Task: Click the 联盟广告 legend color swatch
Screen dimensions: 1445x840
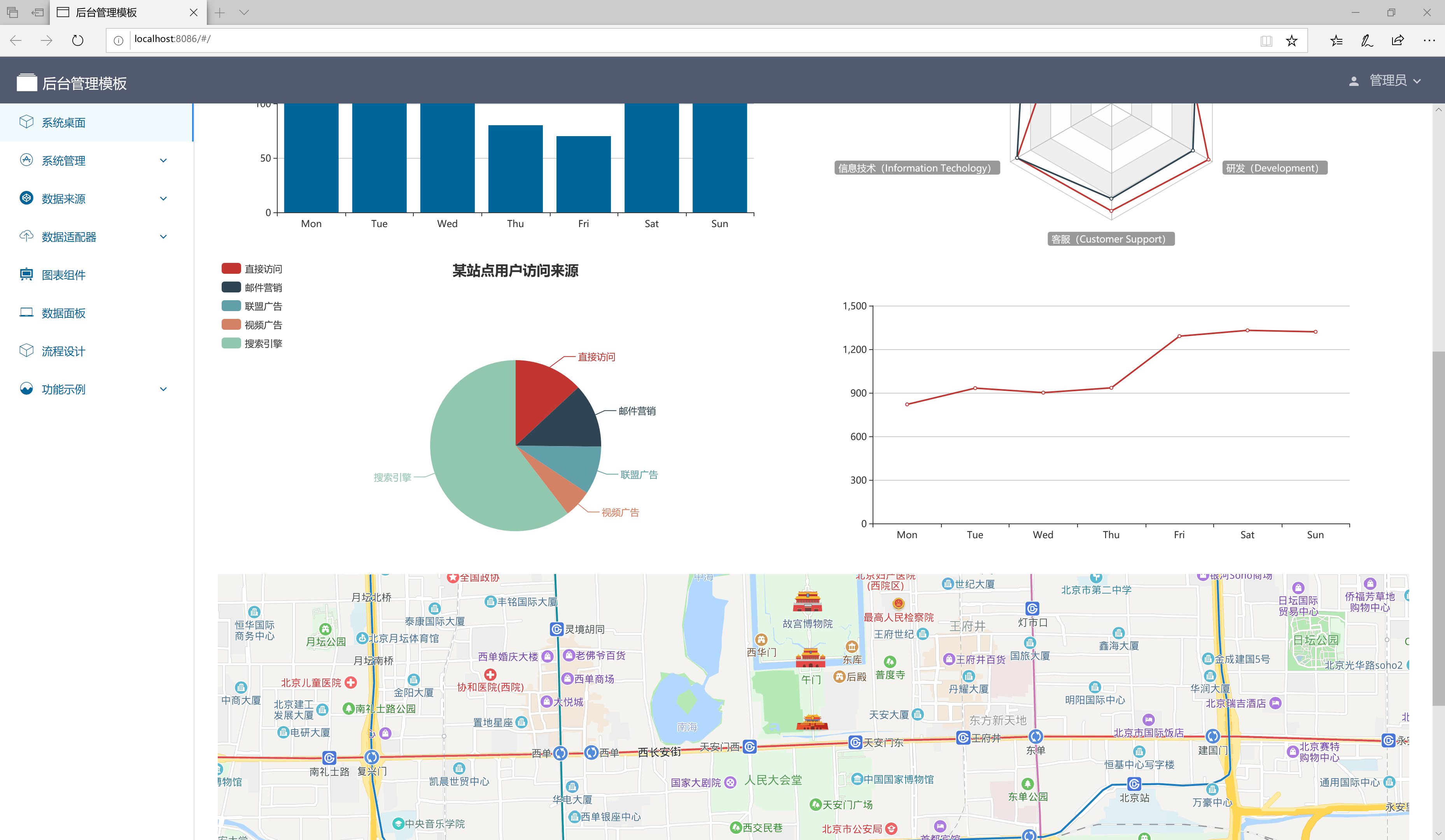Action: [x=231, y=306]
